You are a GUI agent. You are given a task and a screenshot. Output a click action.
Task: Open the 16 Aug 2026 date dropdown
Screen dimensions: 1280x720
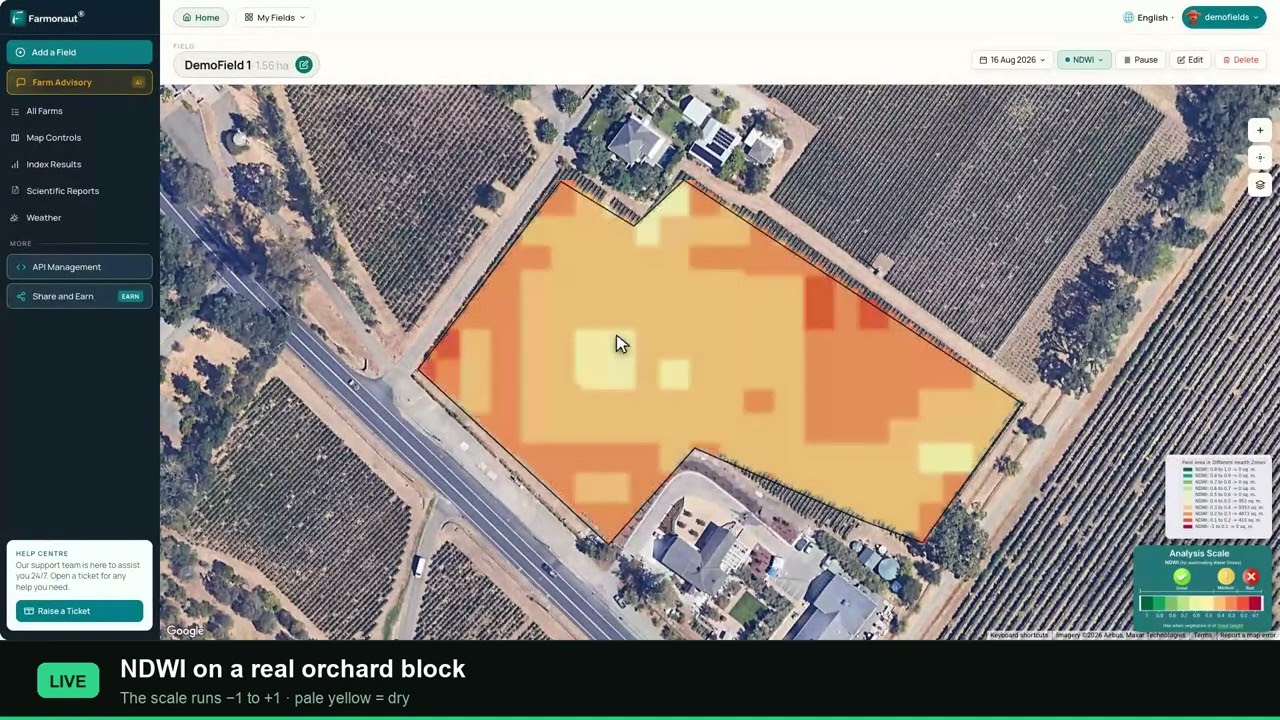pyautogui.click(x=1012, y=60)
